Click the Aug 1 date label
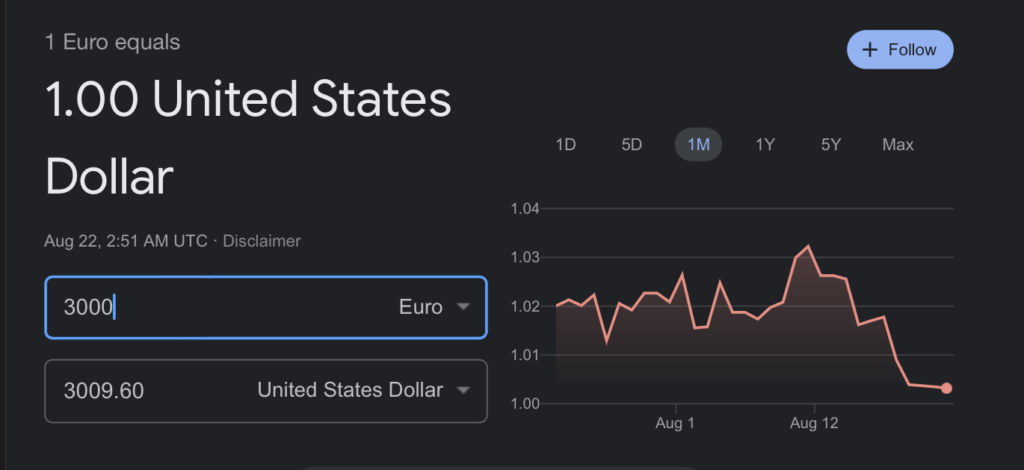Image resolution: width=1024 pixels, height=470 pixels. (676, 424)
